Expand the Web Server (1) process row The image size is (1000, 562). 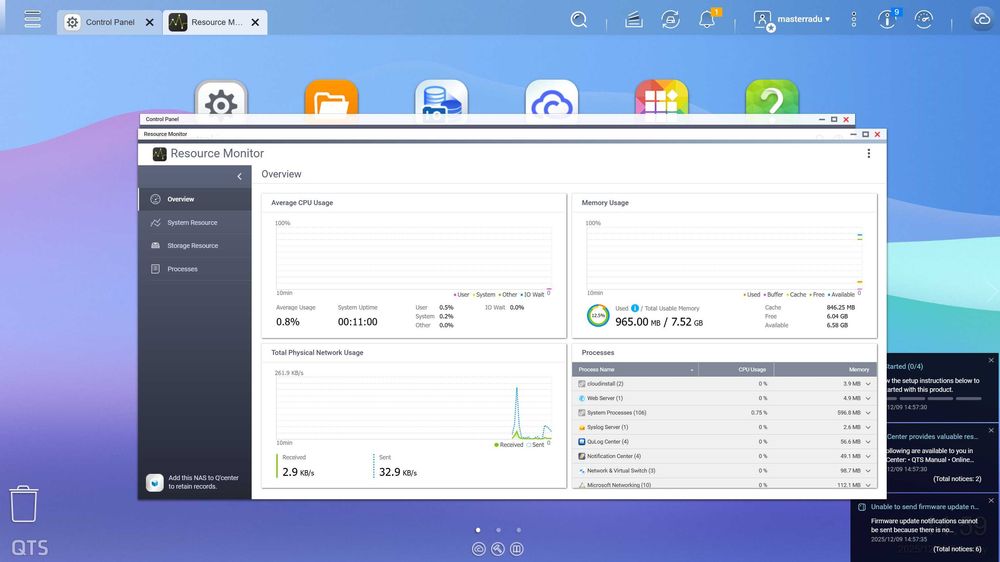pyautogui.click(x=868, y=398)
